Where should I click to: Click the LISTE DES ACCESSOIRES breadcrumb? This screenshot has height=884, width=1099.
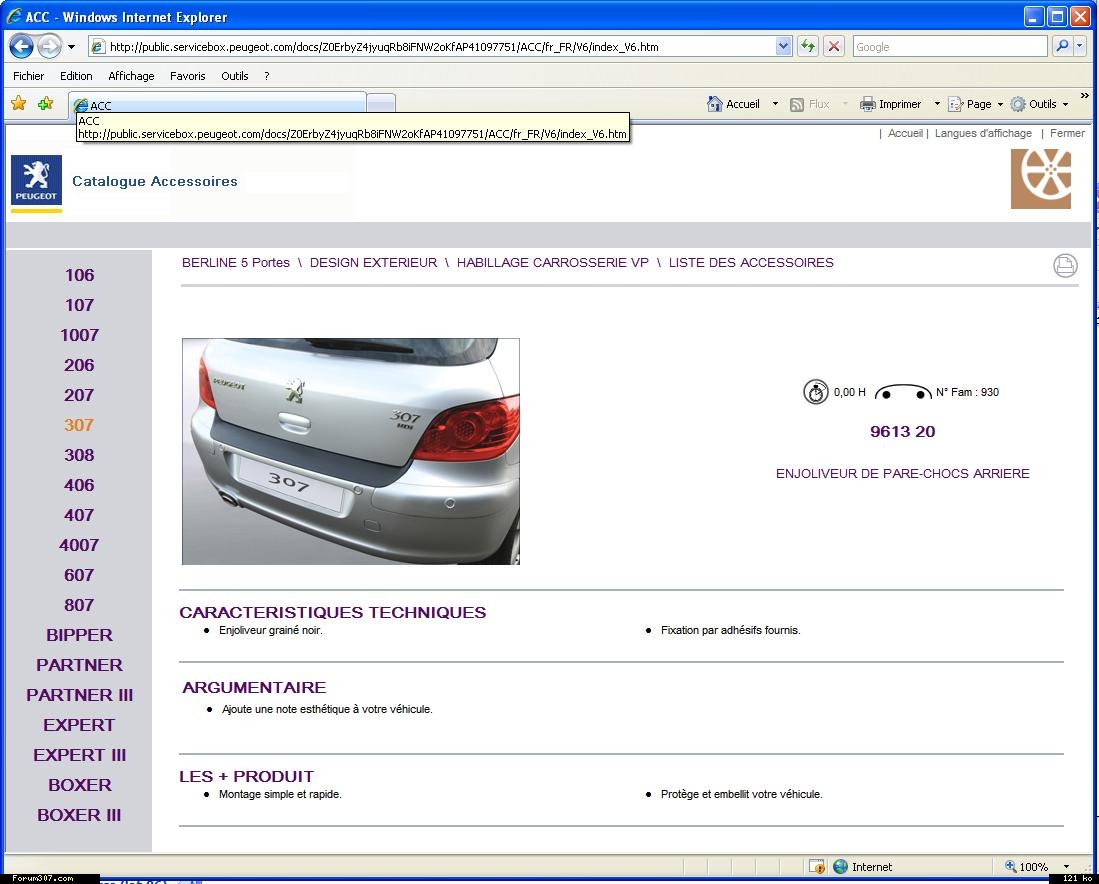click(751, 263)
